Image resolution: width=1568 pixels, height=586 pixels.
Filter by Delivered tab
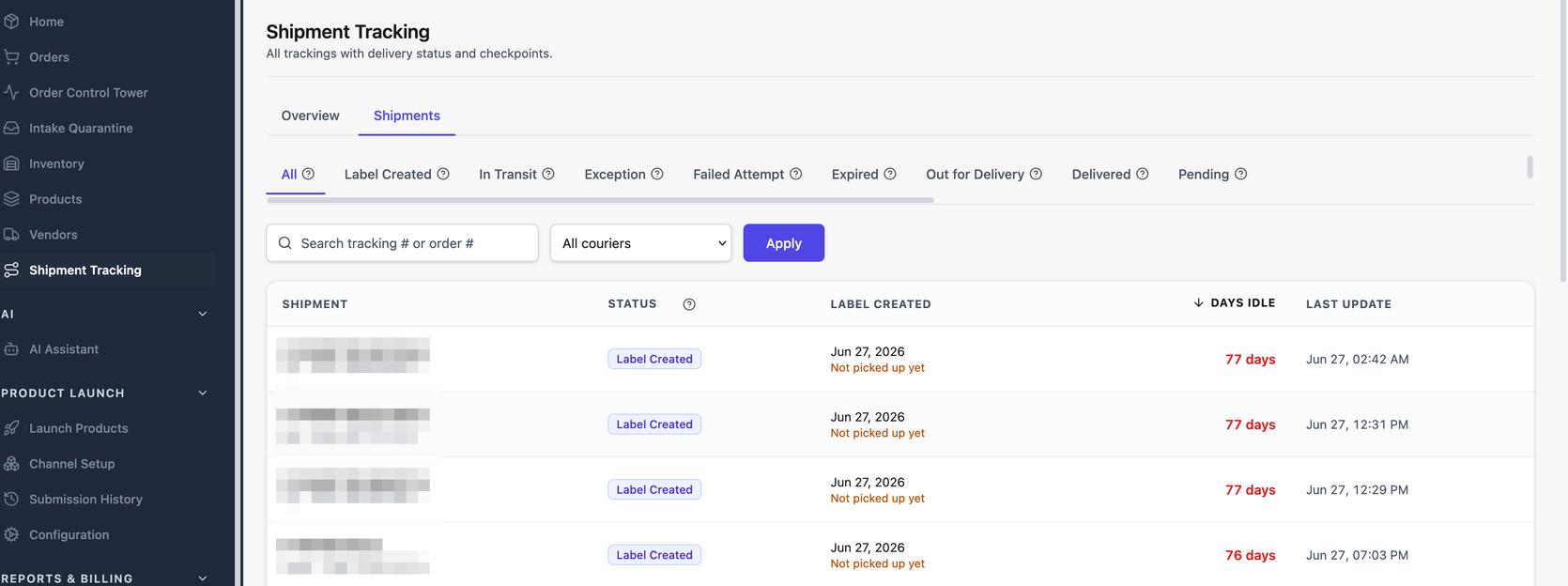tap(1110, 175)
